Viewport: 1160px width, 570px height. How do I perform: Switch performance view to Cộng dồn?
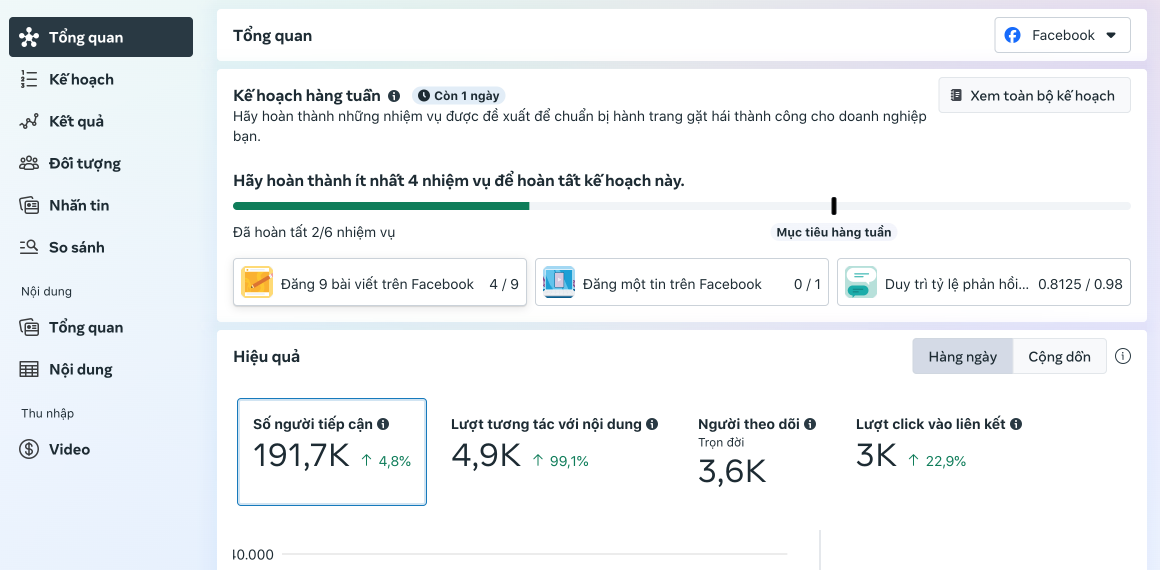click(x=1059, y=357)
